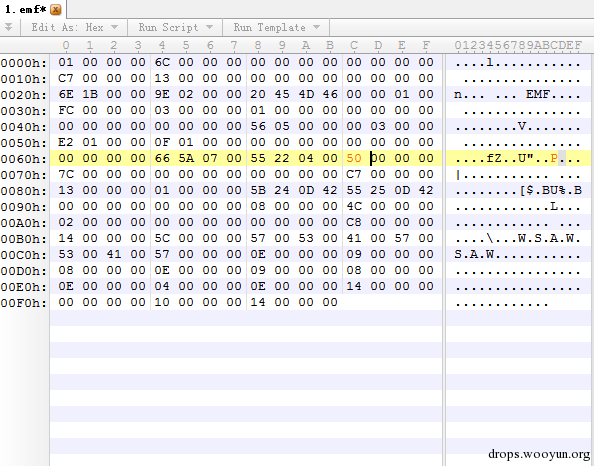The width and height of the screenshot is (594, 466).
Task: Close the 1.emf file tab
Action: pyautogui.click(x=56, y=9)
